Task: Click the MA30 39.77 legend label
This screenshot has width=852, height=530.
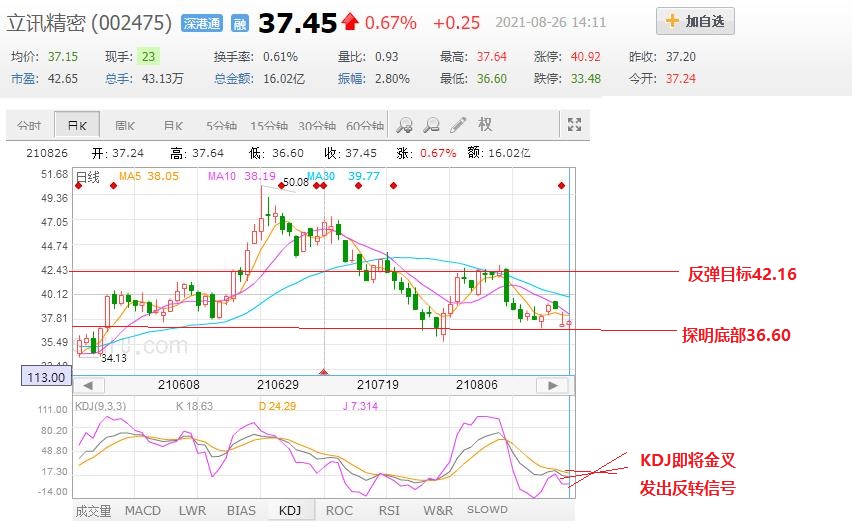Action: click(343, 176)
